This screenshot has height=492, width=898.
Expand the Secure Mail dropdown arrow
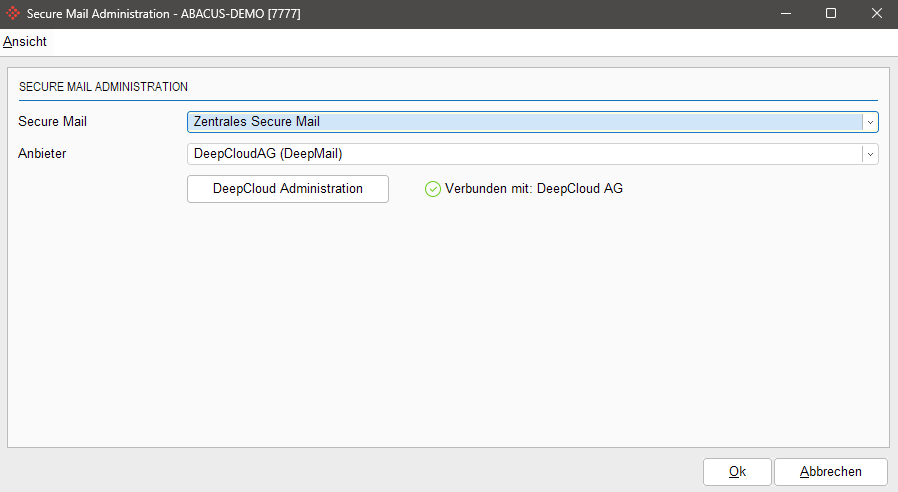tap(870, 122)
